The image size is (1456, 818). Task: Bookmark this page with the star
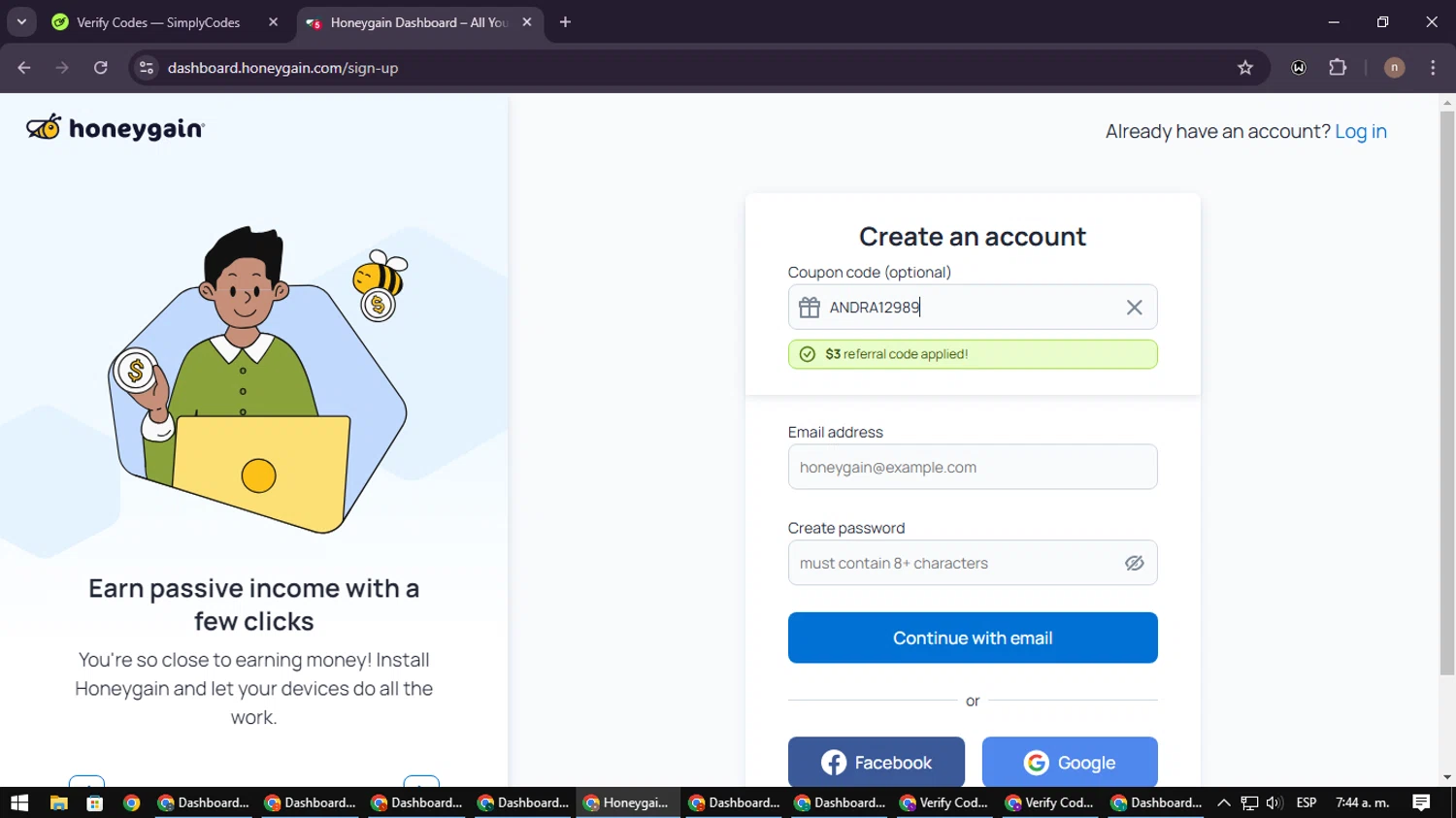[x=1245, y=68]
